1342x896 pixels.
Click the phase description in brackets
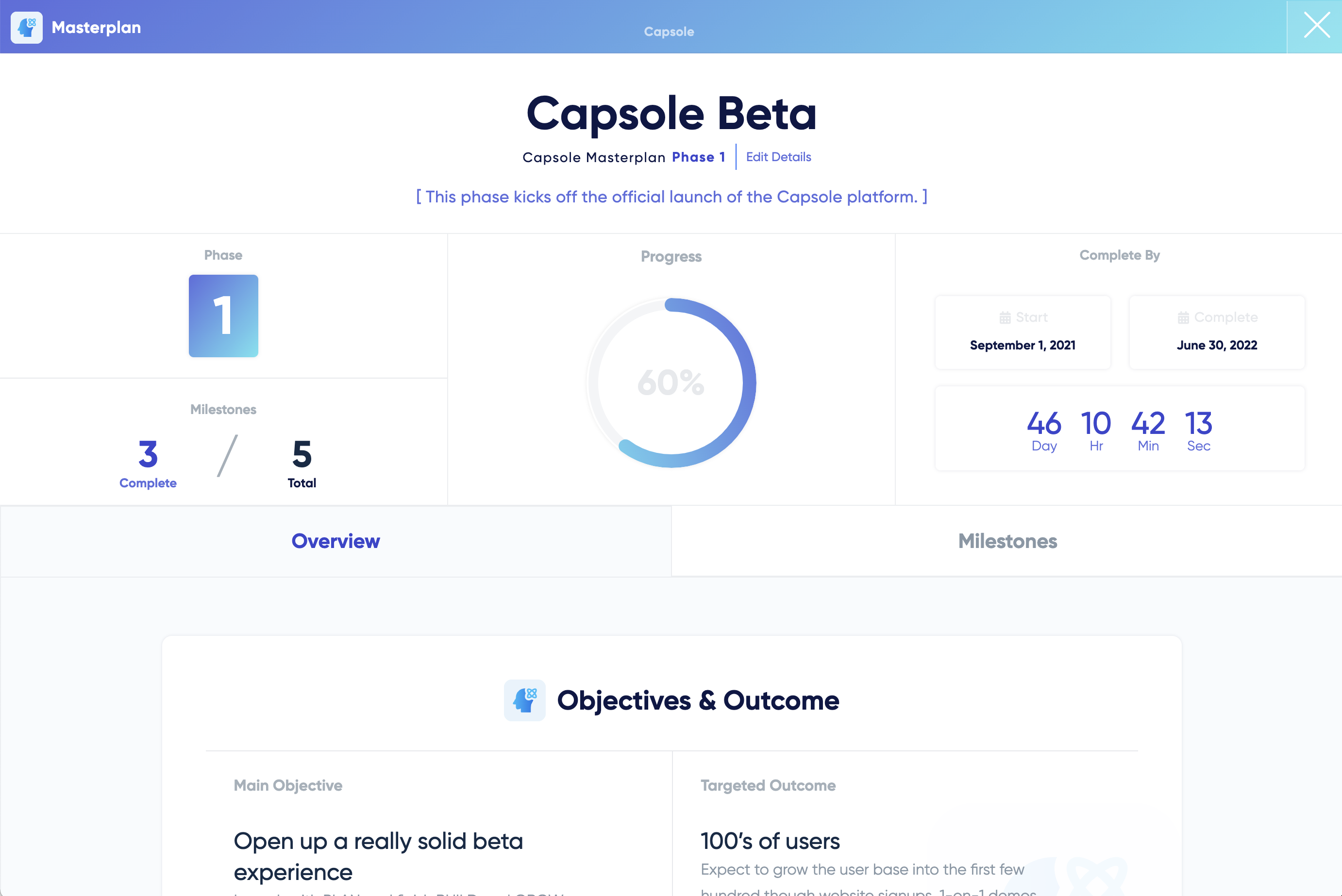tap(671, 197)
